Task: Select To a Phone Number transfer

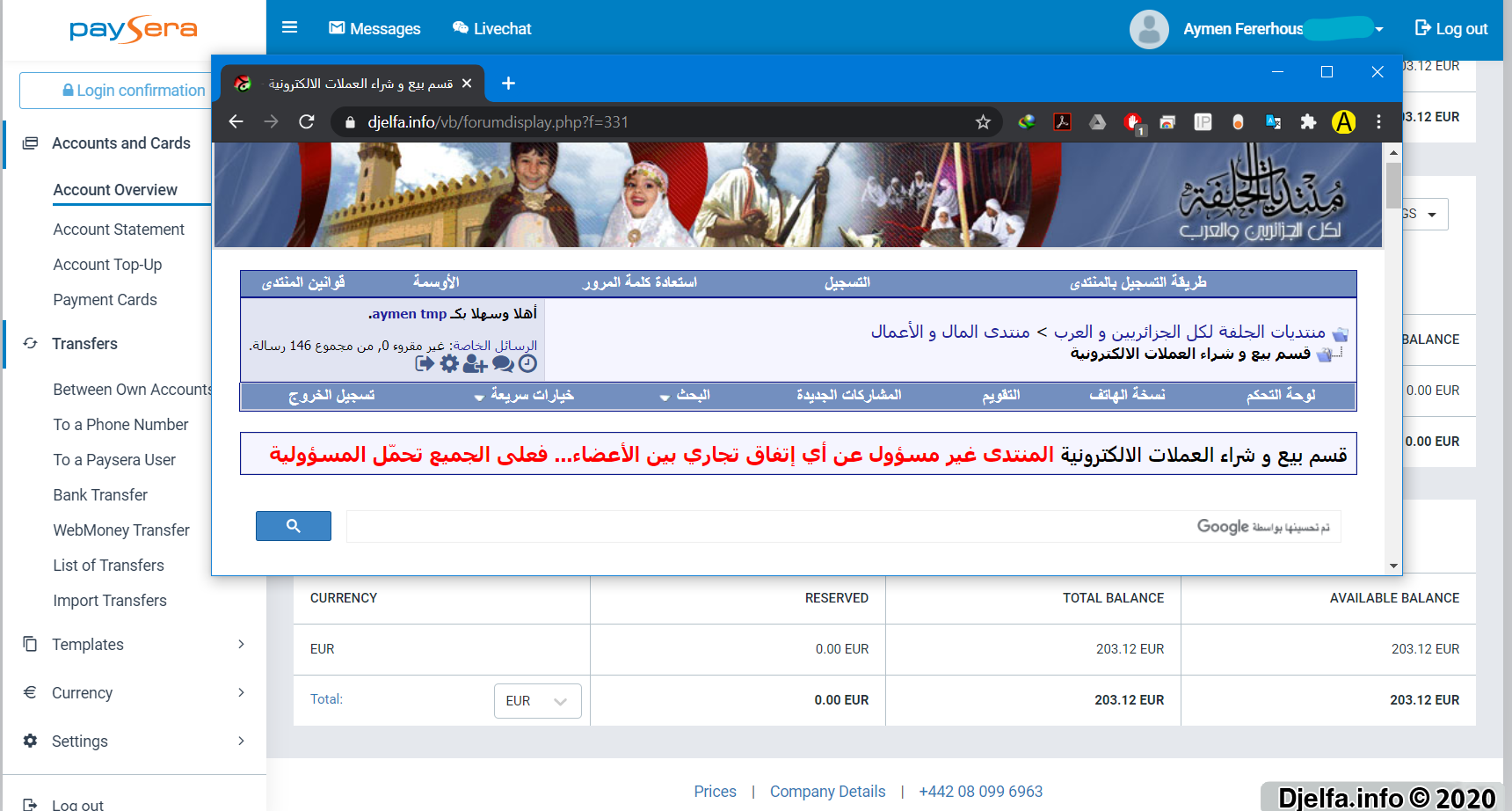Action: click(x=120, y=425)
